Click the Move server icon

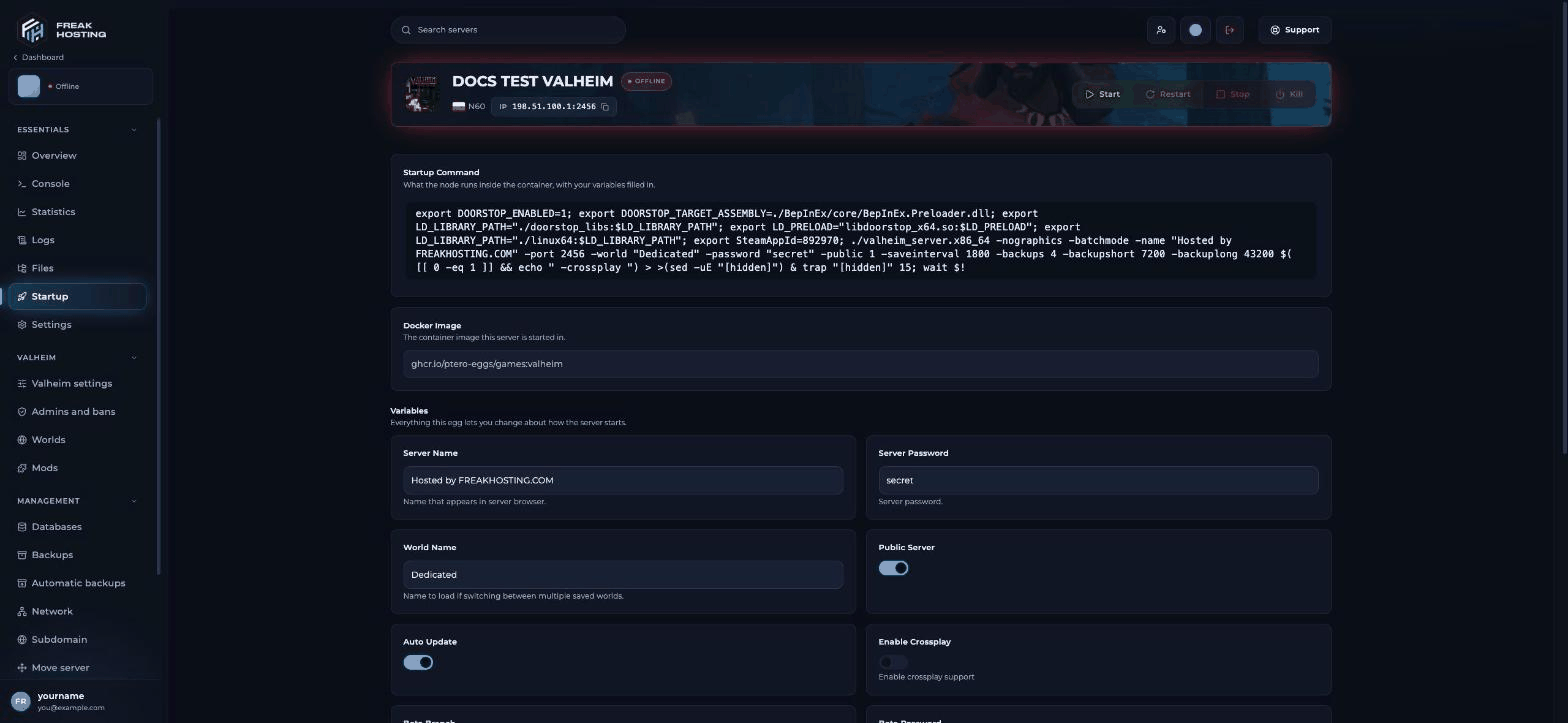22,668
